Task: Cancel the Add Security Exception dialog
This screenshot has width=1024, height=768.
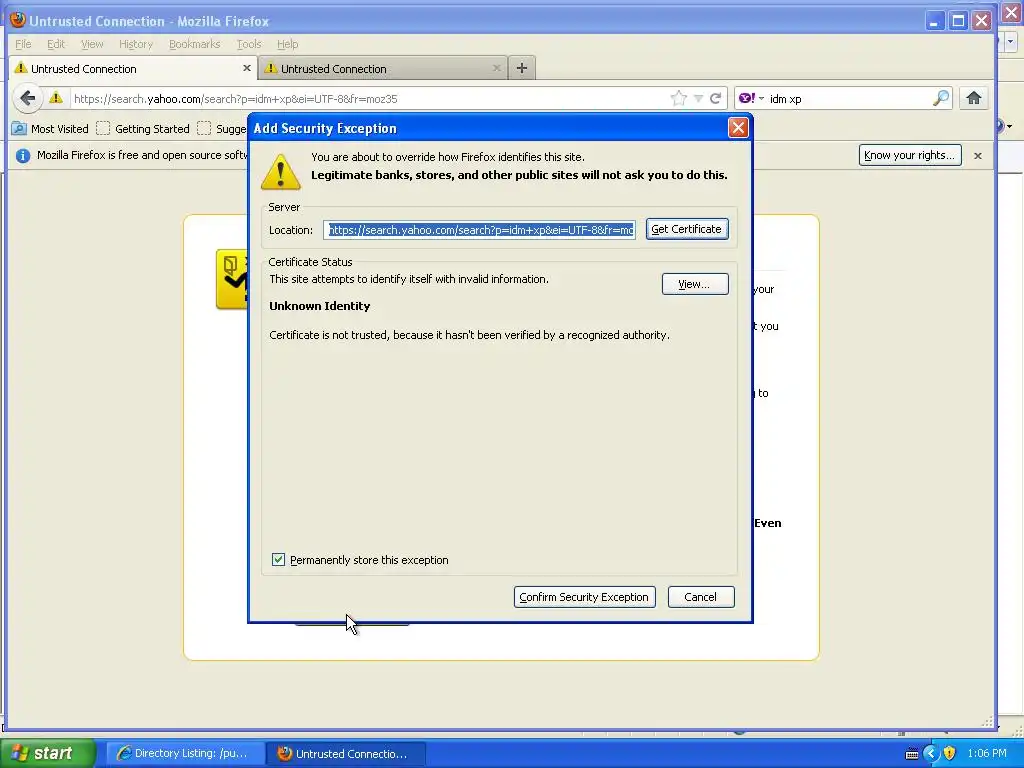Action: point(701,597)
